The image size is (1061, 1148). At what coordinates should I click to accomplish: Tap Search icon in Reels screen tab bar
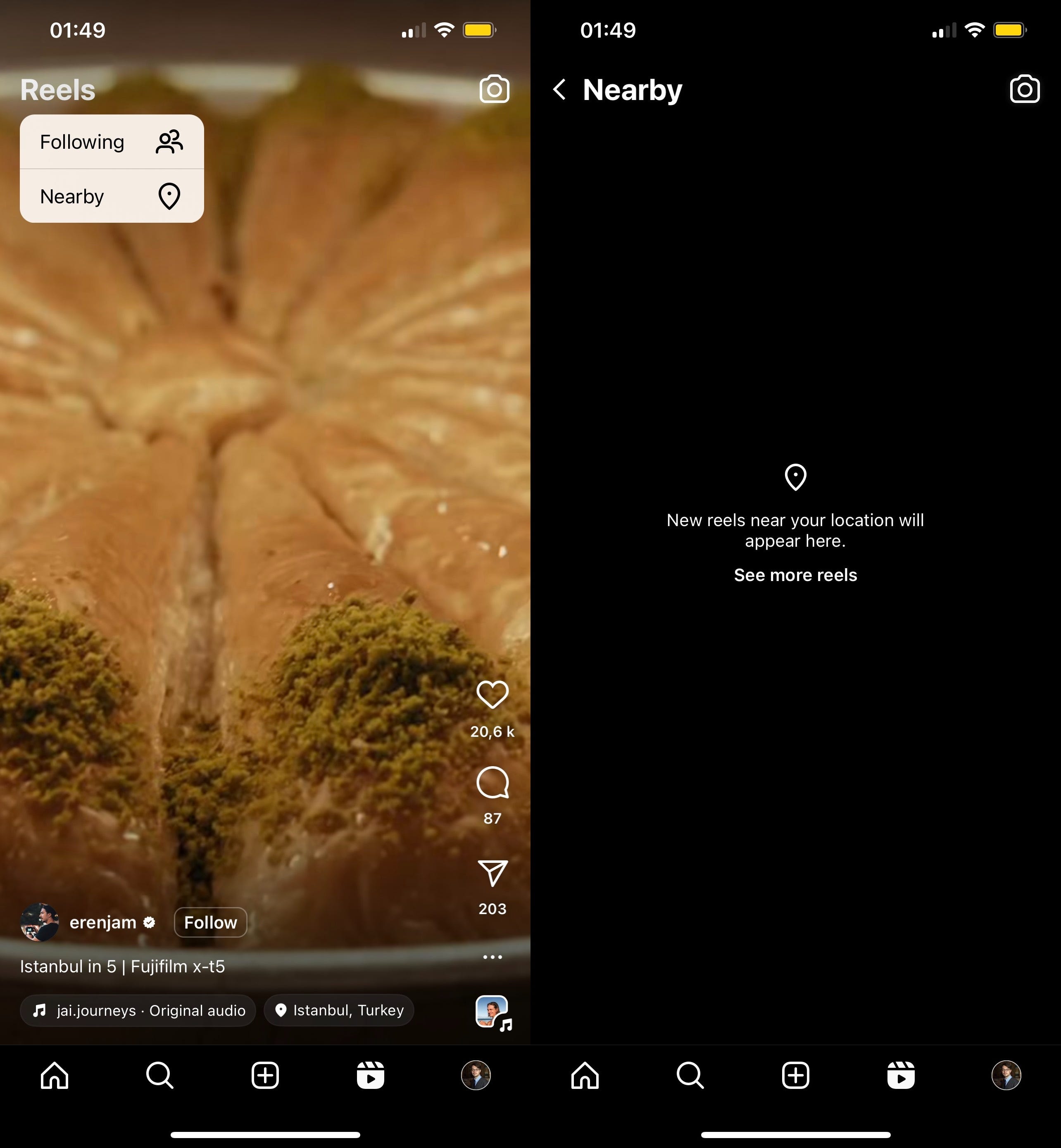click(x=159, y=1075)
